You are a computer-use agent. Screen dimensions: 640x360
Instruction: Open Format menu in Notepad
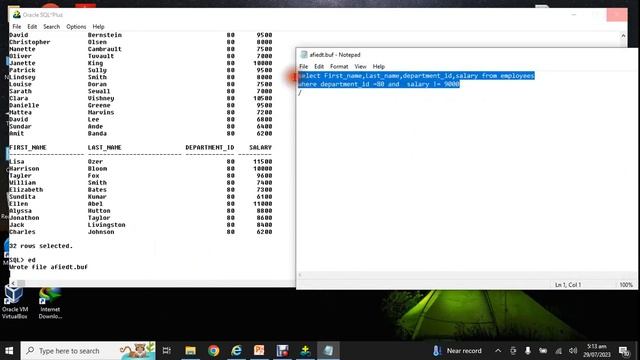click(x=339, y=67)
